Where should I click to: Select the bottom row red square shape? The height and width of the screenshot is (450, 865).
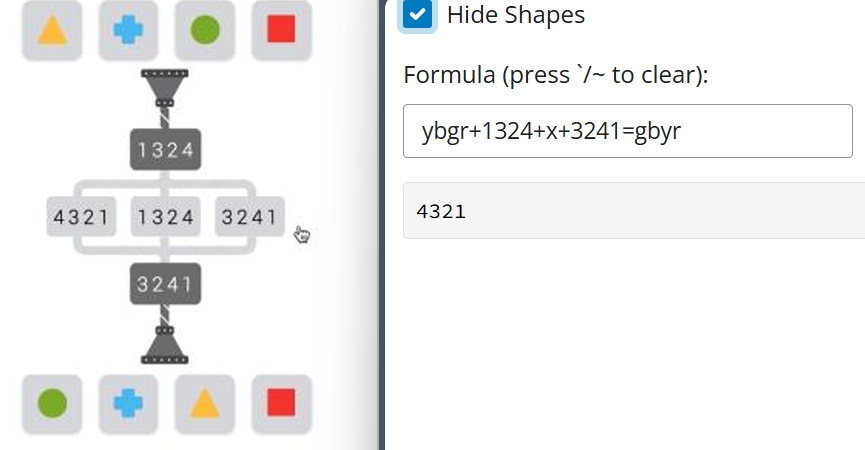(x=281, y=404)
